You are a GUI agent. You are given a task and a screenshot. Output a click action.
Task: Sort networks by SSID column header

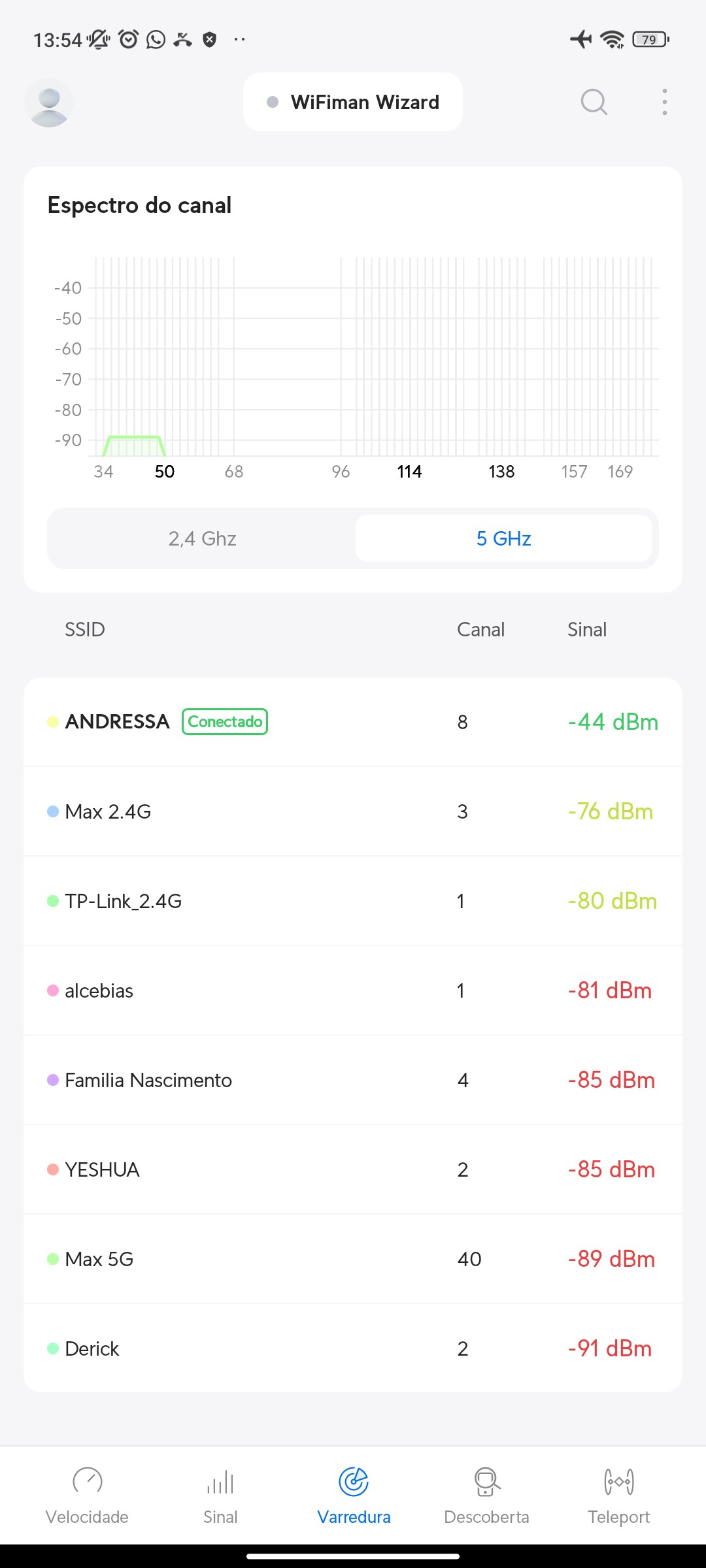pos(85,629)
